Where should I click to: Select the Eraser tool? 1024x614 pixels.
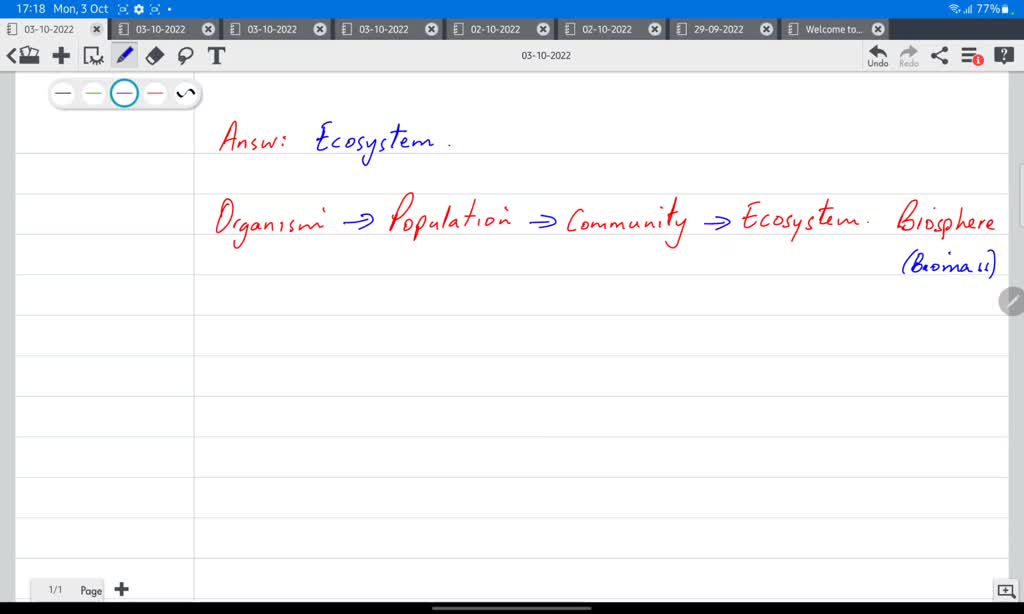tap(155, 56)
